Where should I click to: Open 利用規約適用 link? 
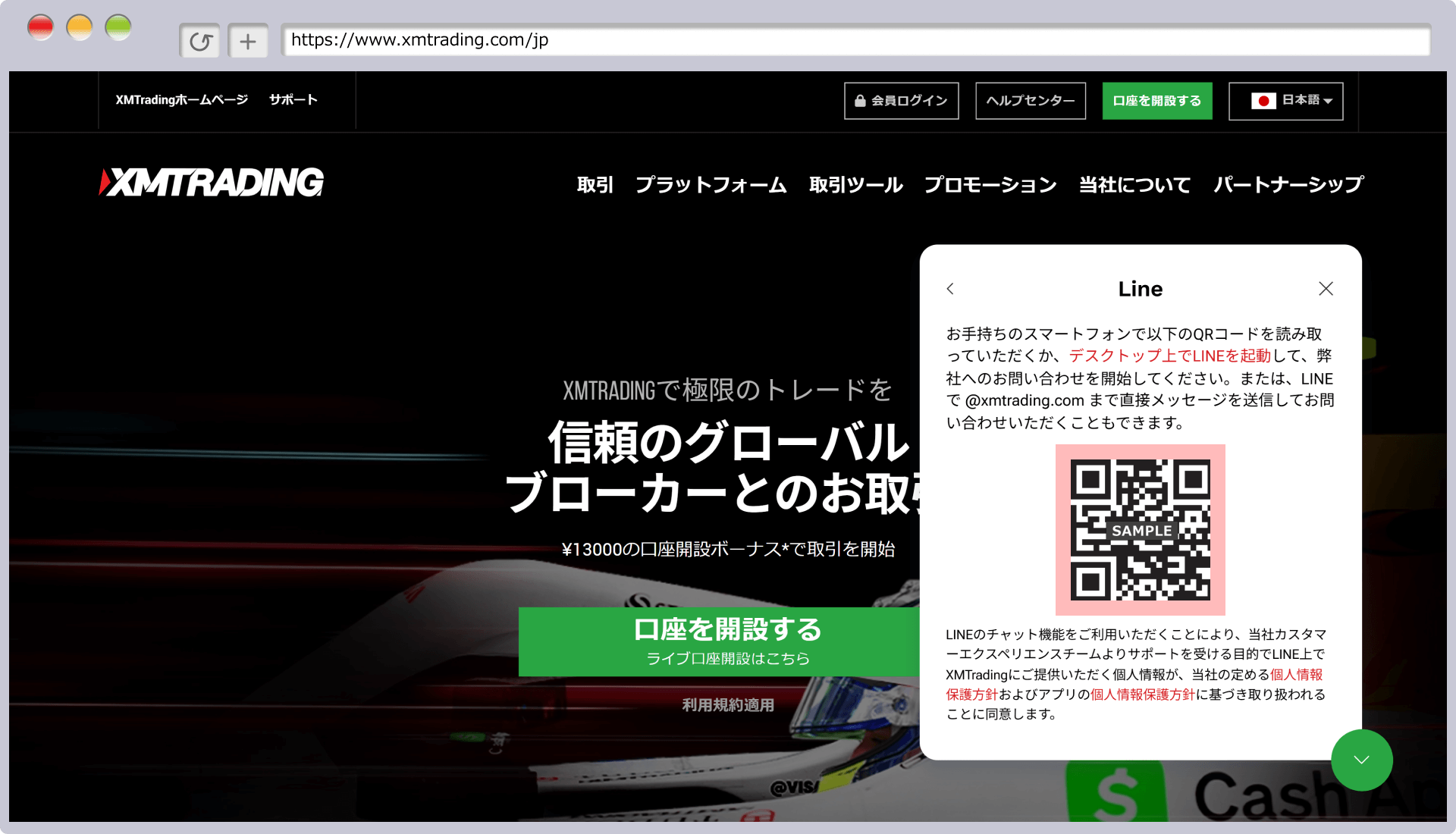click(x=728, y=705)
